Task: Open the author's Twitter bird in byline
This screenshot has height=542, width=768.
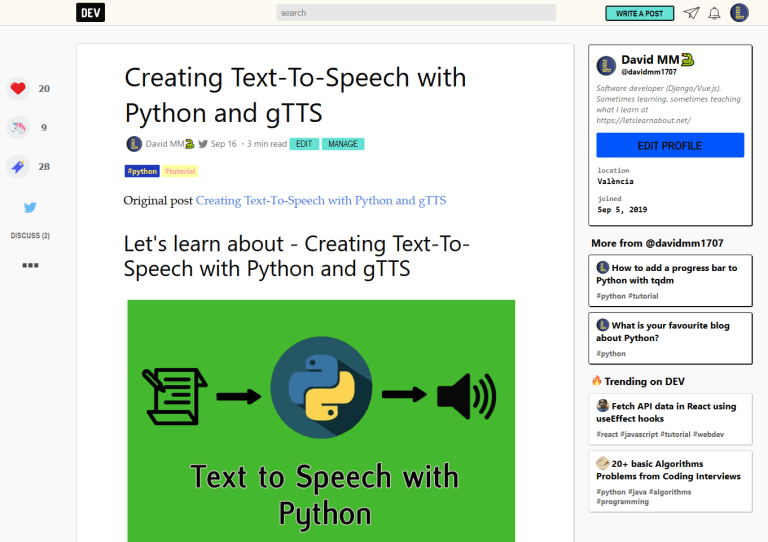Action: (203, 144)
